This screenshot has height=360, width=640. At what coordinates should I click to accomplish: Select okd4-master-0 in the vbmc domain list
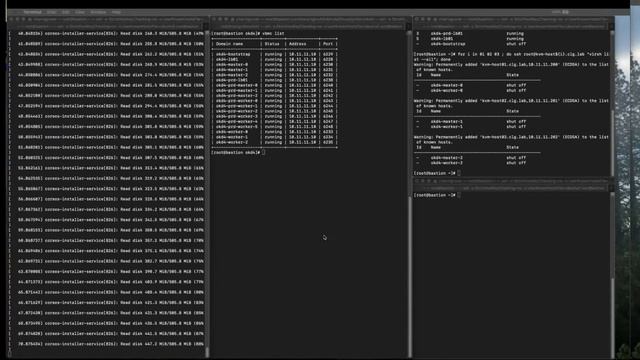(232, 64)
